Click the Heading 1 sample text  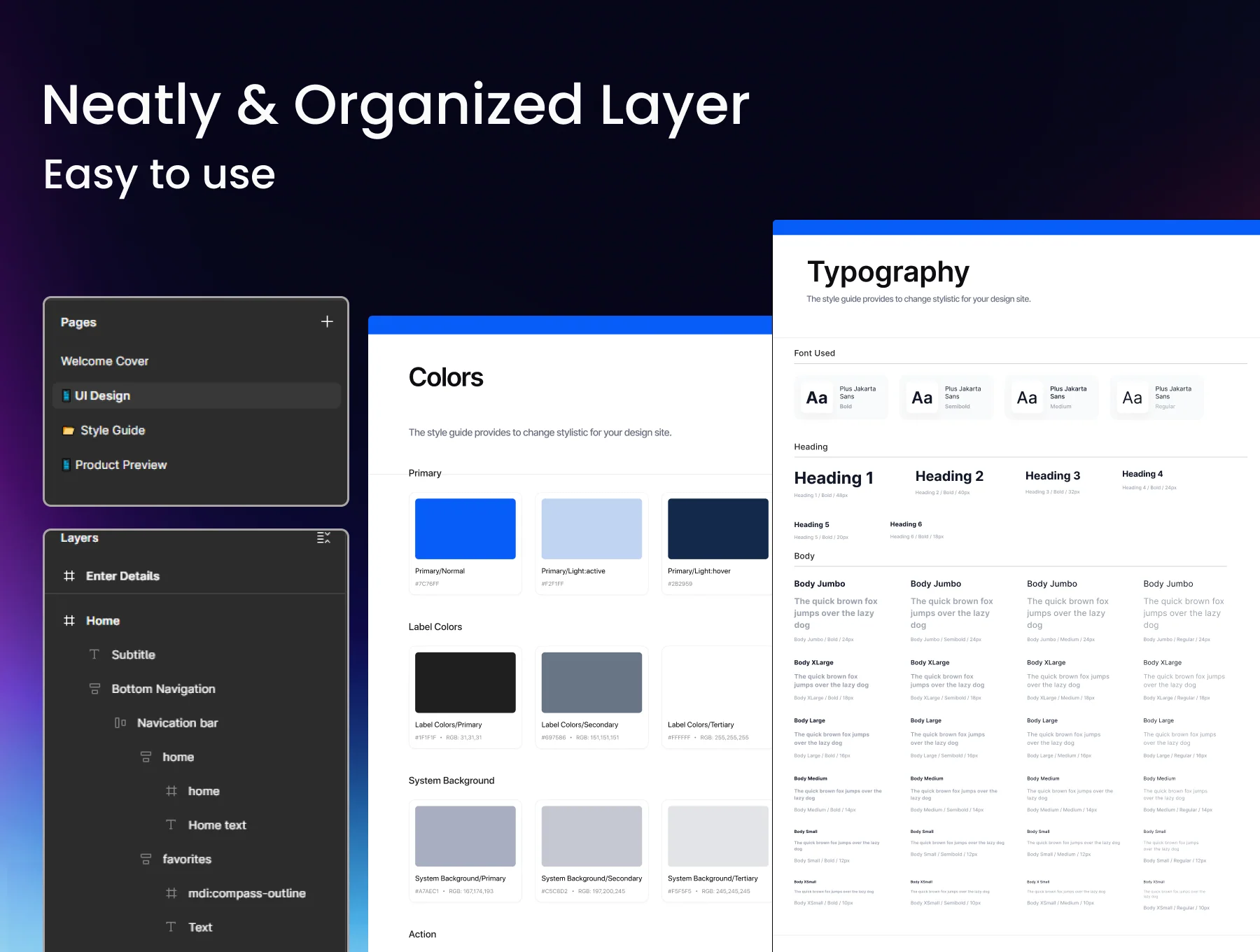point(834,478)
